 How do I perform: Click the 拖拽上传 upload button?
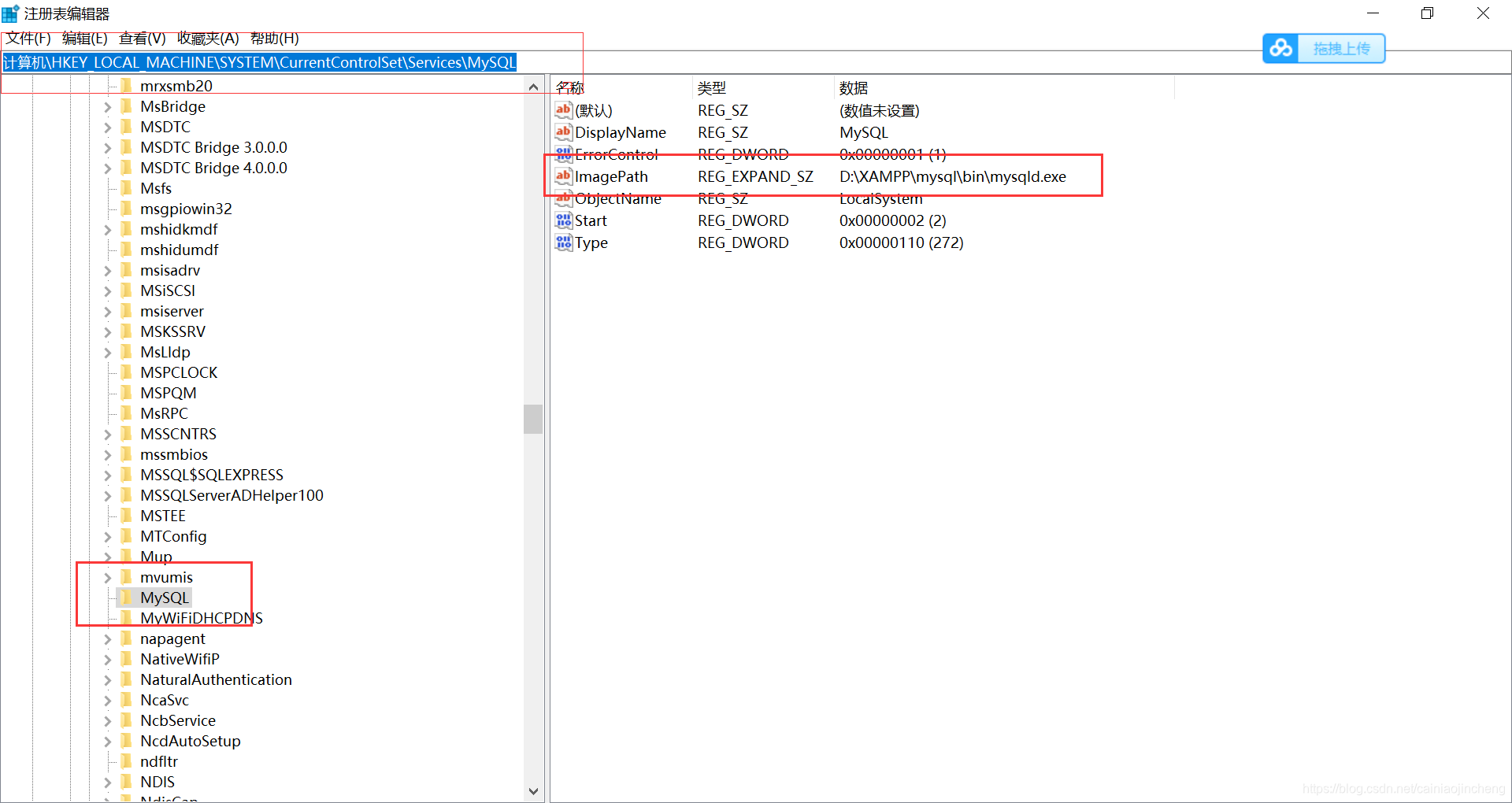point(1340,48)
